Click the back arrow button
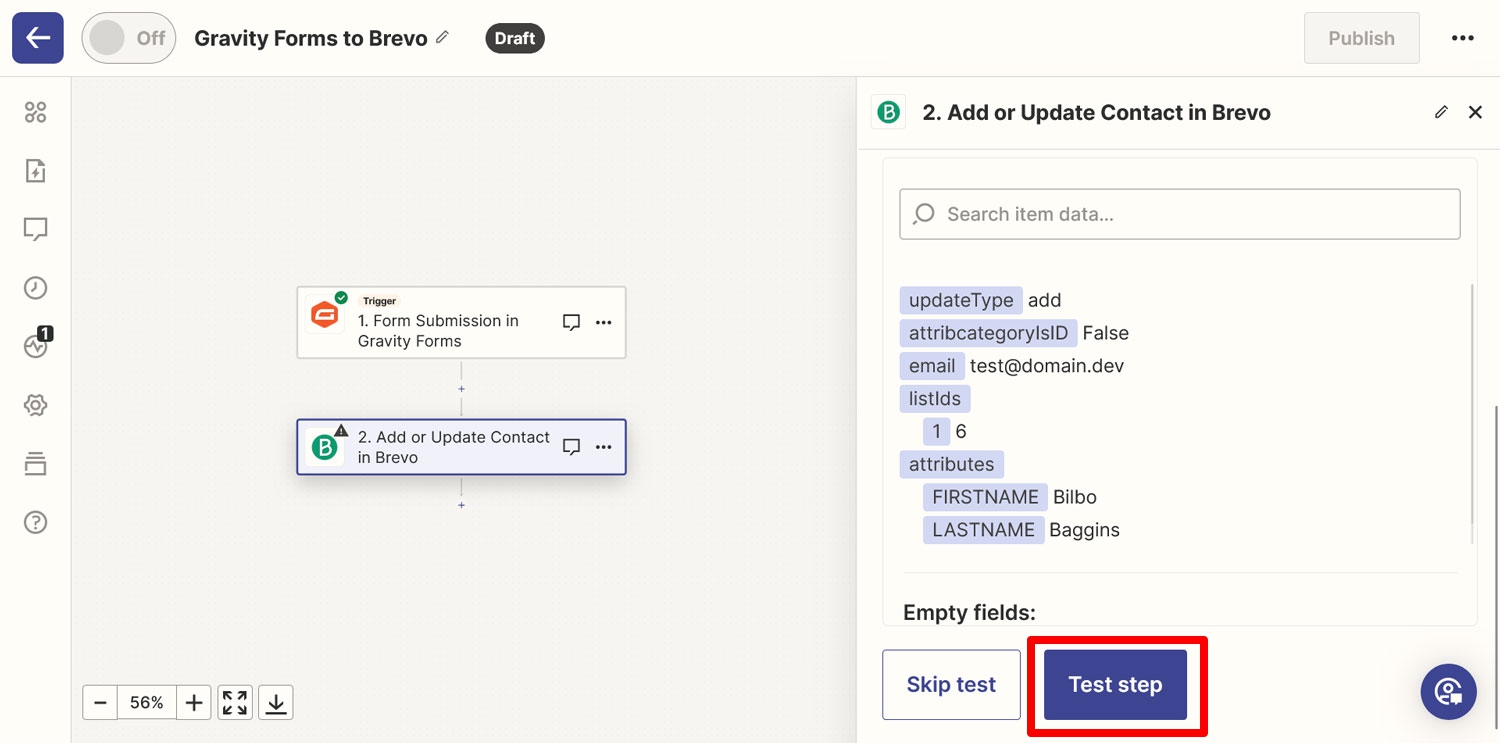 coord(38,38)
